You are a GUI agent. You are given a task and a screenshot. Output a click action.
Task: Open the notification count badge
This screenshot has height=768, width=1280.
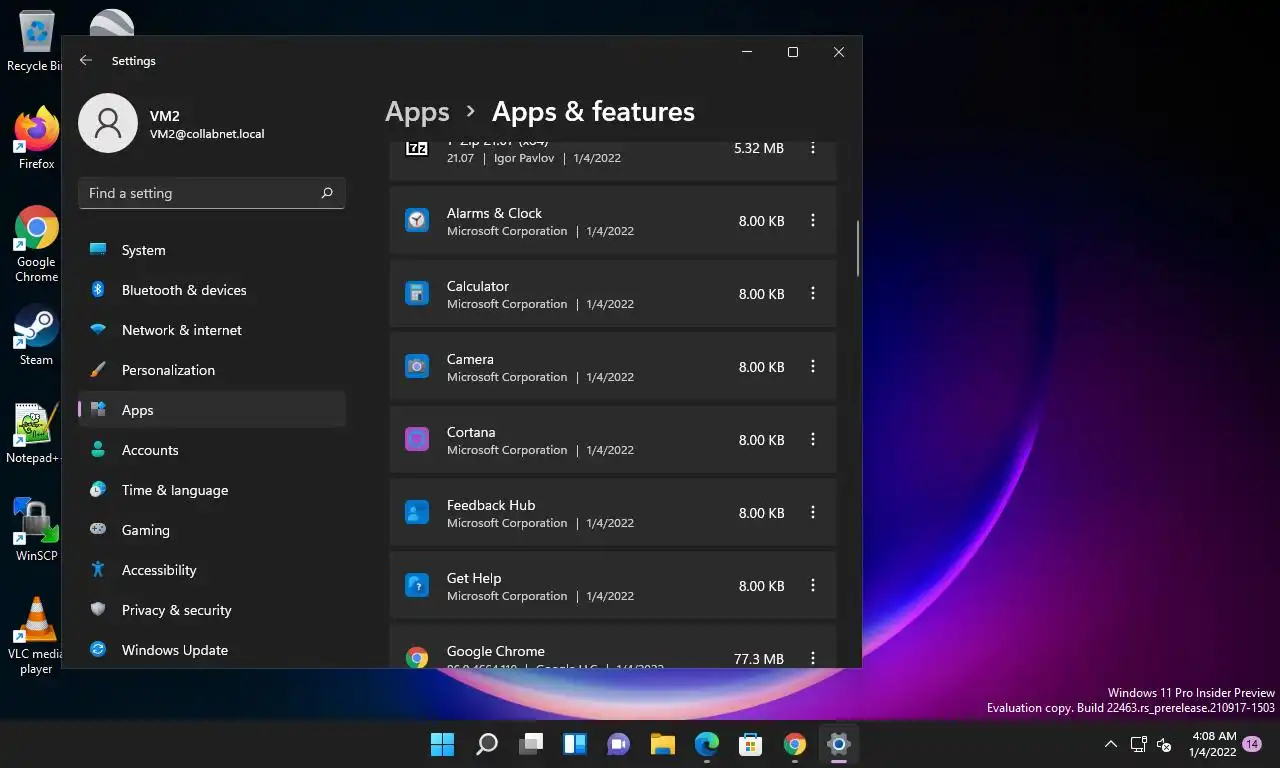pyautogui.click(x=1252, y=744)
